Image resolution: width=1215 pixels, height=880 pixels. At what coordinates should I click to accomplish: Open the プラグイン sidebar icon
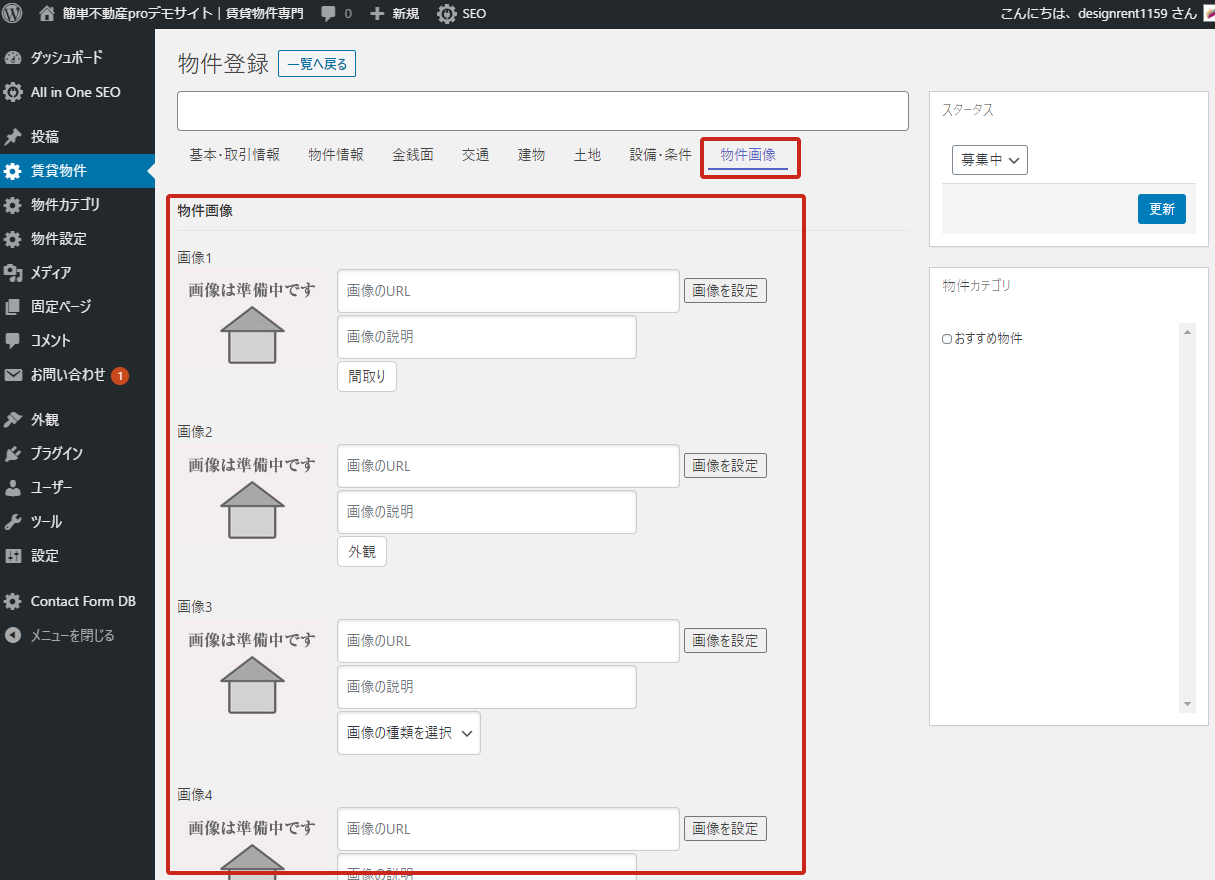pyautogui.click(x=13, y=454)
